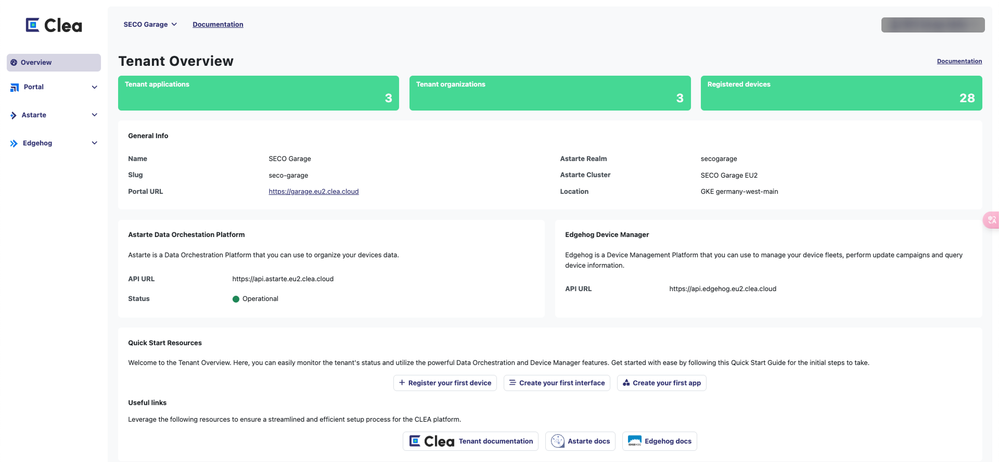The width and height of the screenshot is (999, 462).
Task: Open the SECO Garage tenant dropdown
Action: click(150, 25)
